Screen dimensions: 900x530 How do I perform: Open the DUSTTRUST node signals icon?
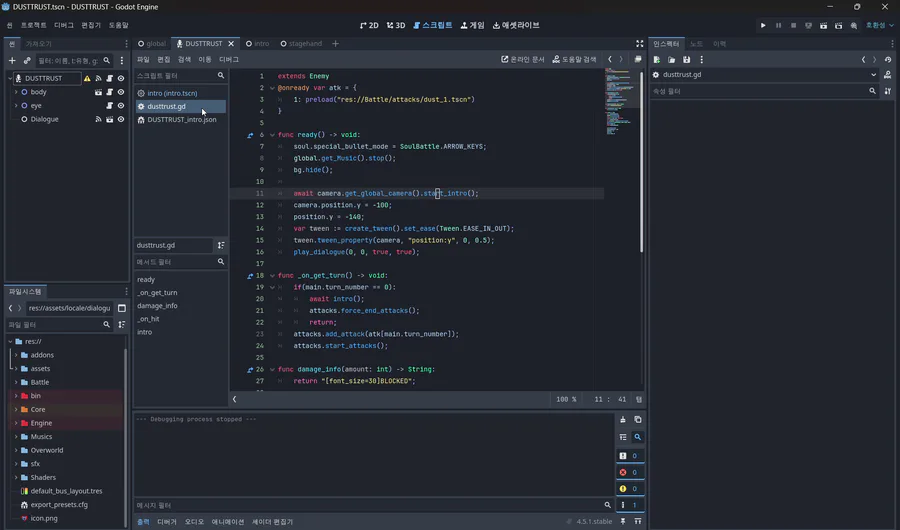click(x=98, y=78)
